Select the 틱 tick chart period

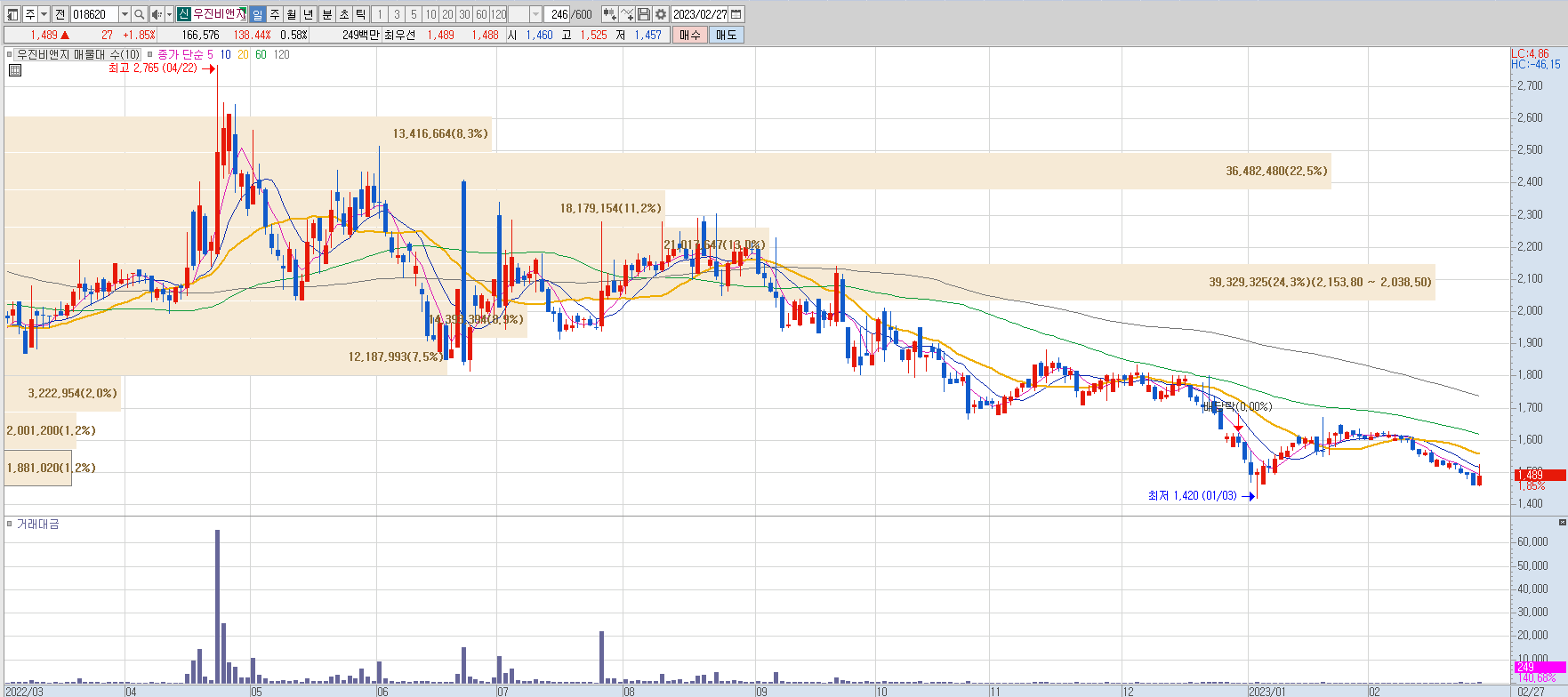click(x=361, y=14)
